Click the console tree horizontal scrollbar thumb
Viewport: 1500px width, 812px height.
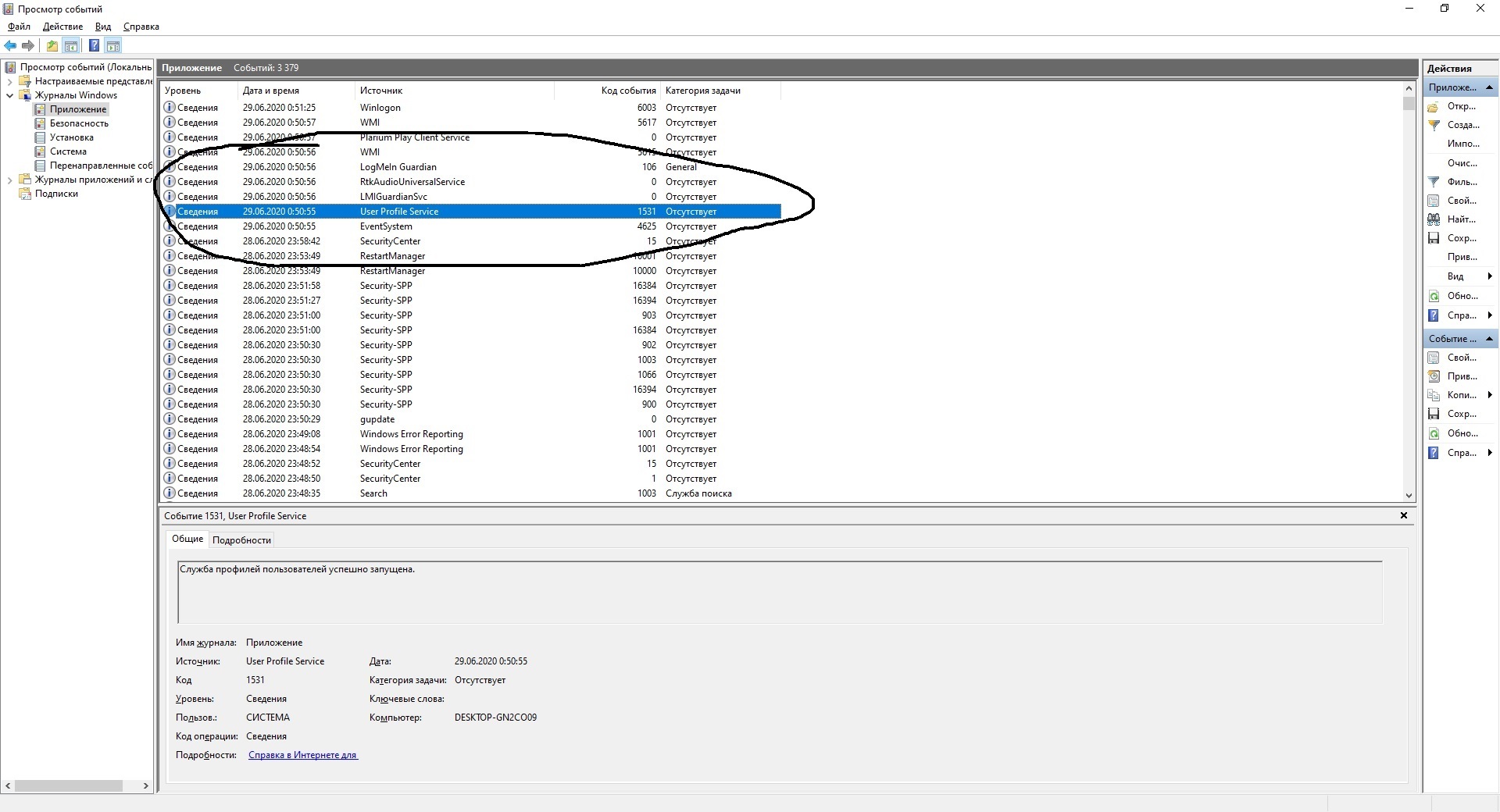pyautogui.click(x=69, y=785)
